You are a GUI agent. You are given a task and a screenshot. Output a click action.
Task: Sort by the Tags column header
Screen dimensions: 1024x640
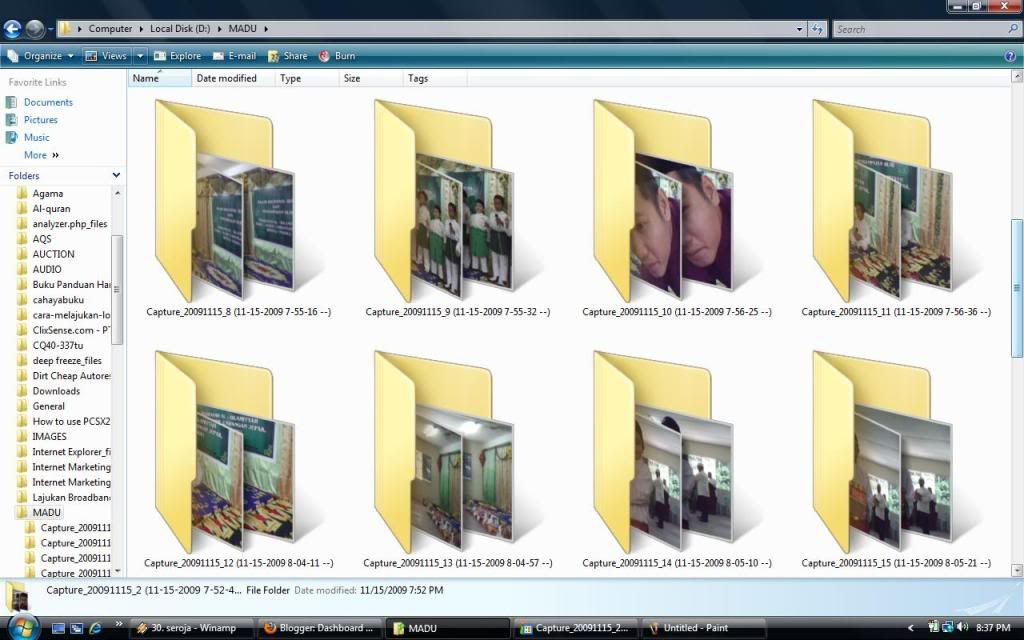coord(434,78)
